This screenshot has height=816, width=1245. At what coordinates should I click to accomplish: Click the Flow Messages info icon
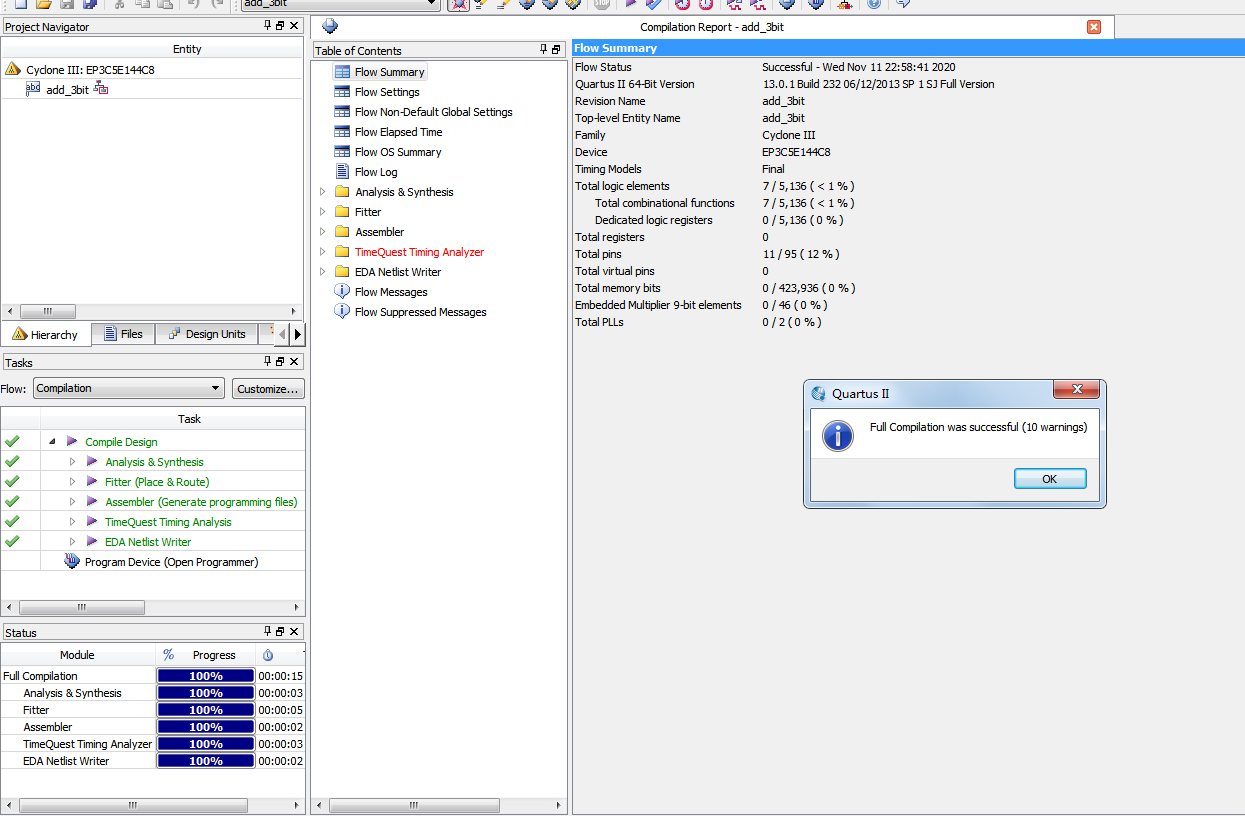(x=342, y=292)
